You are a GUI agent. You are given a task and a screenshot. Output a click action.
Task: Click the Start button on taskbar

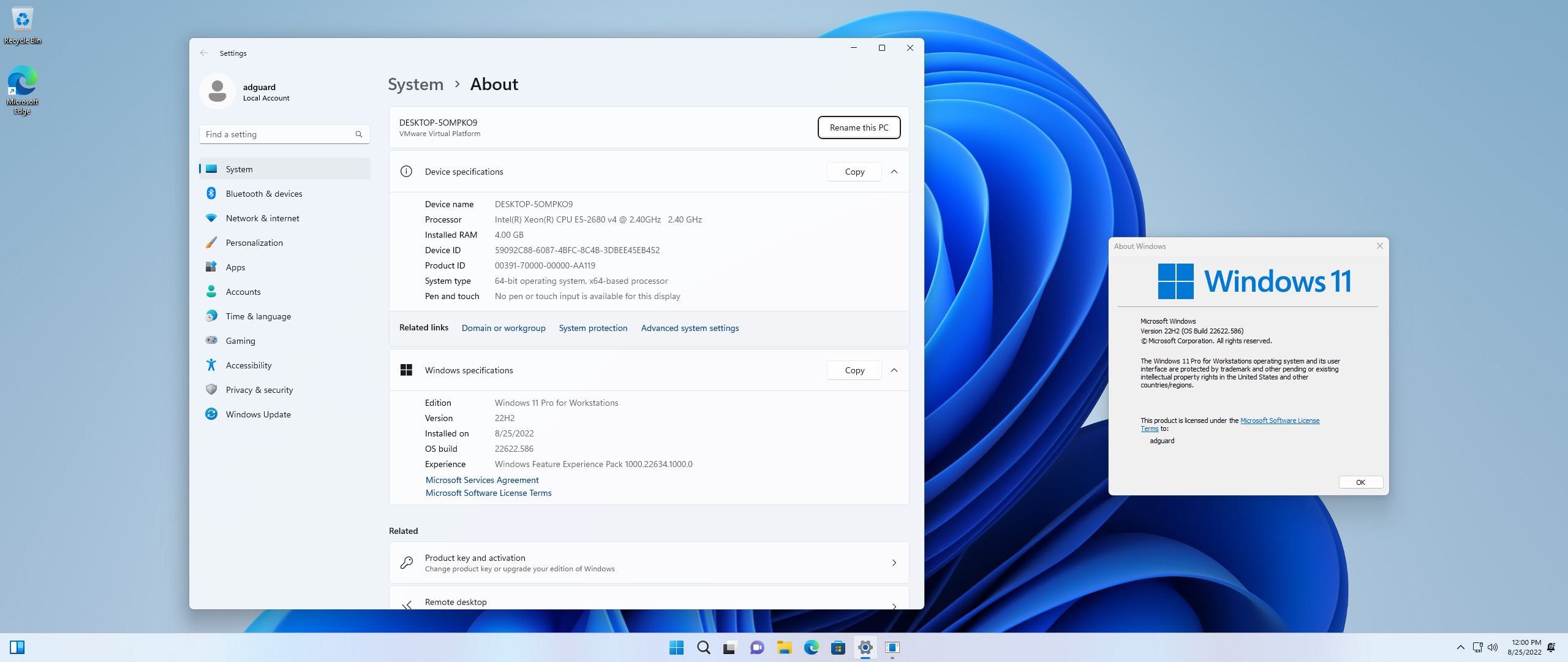click(x=676, y=647)
